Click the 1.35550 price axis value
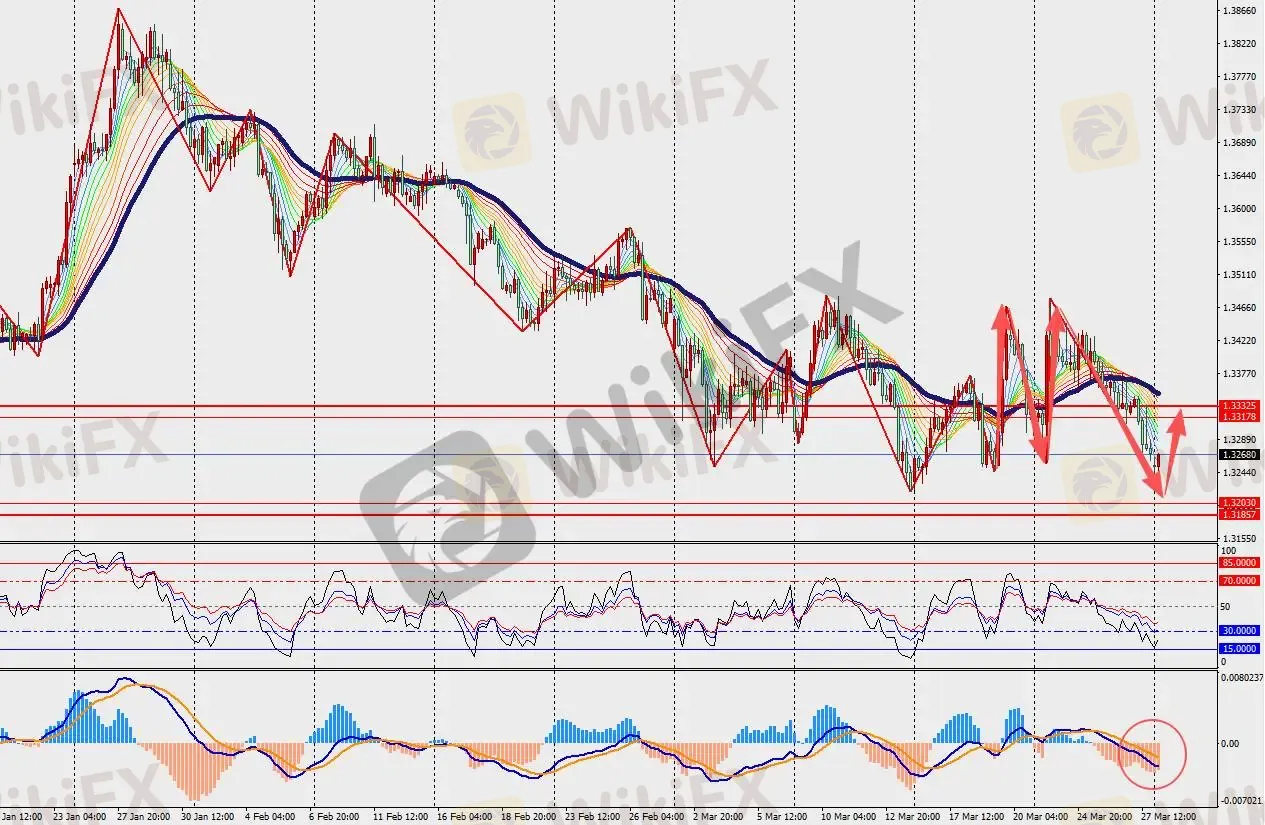Image resolution: width=1265 pixels, height=825 pixels. tap(1238, 242)
